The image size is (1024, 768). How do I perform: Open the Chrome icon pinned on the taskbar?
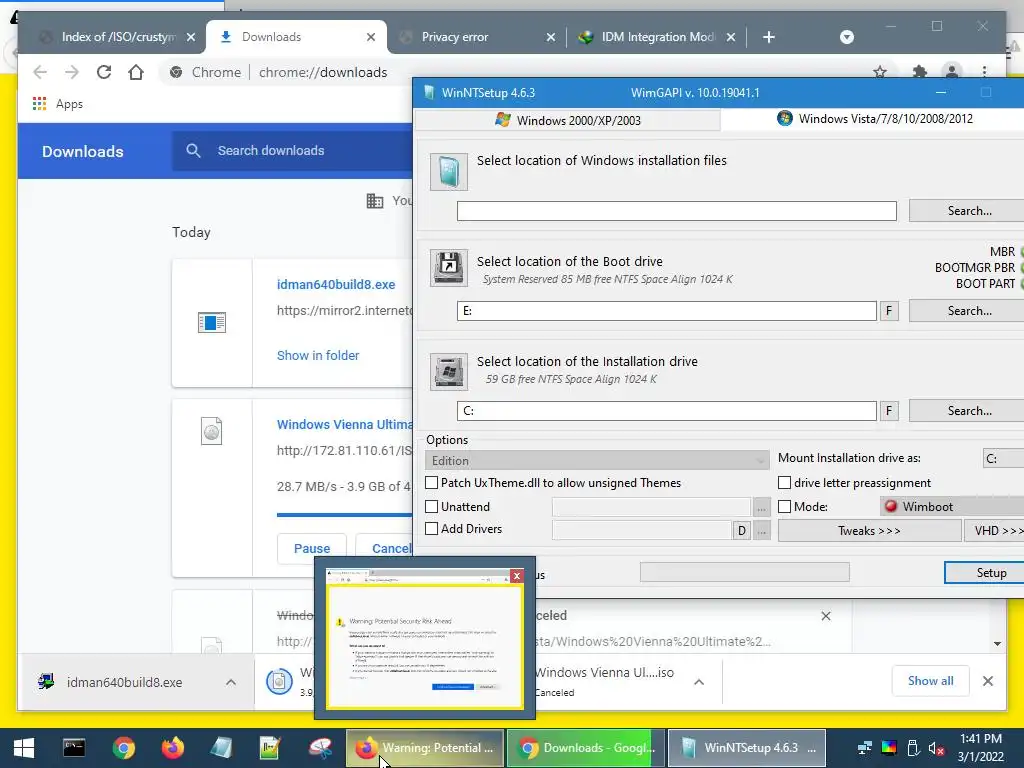123,748
